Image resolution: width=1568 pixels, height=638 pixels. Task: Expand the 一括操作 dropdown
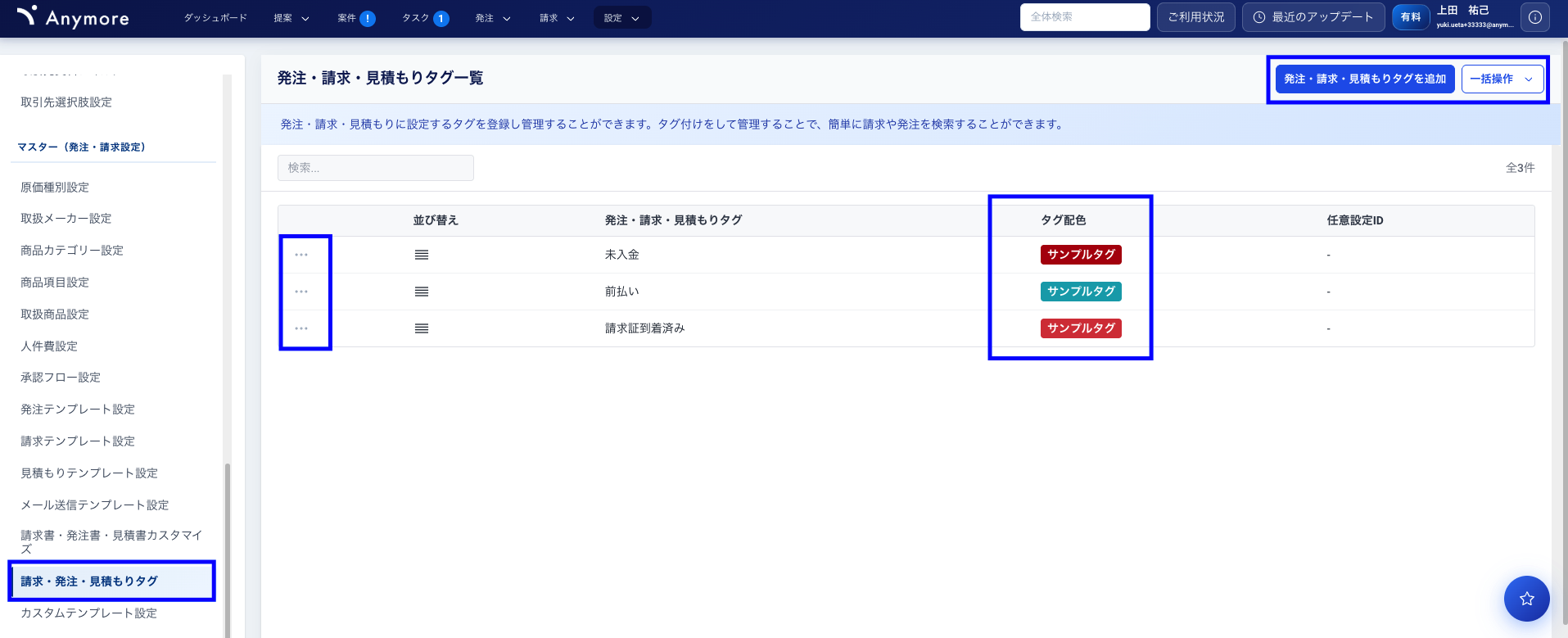point(1502,79)
